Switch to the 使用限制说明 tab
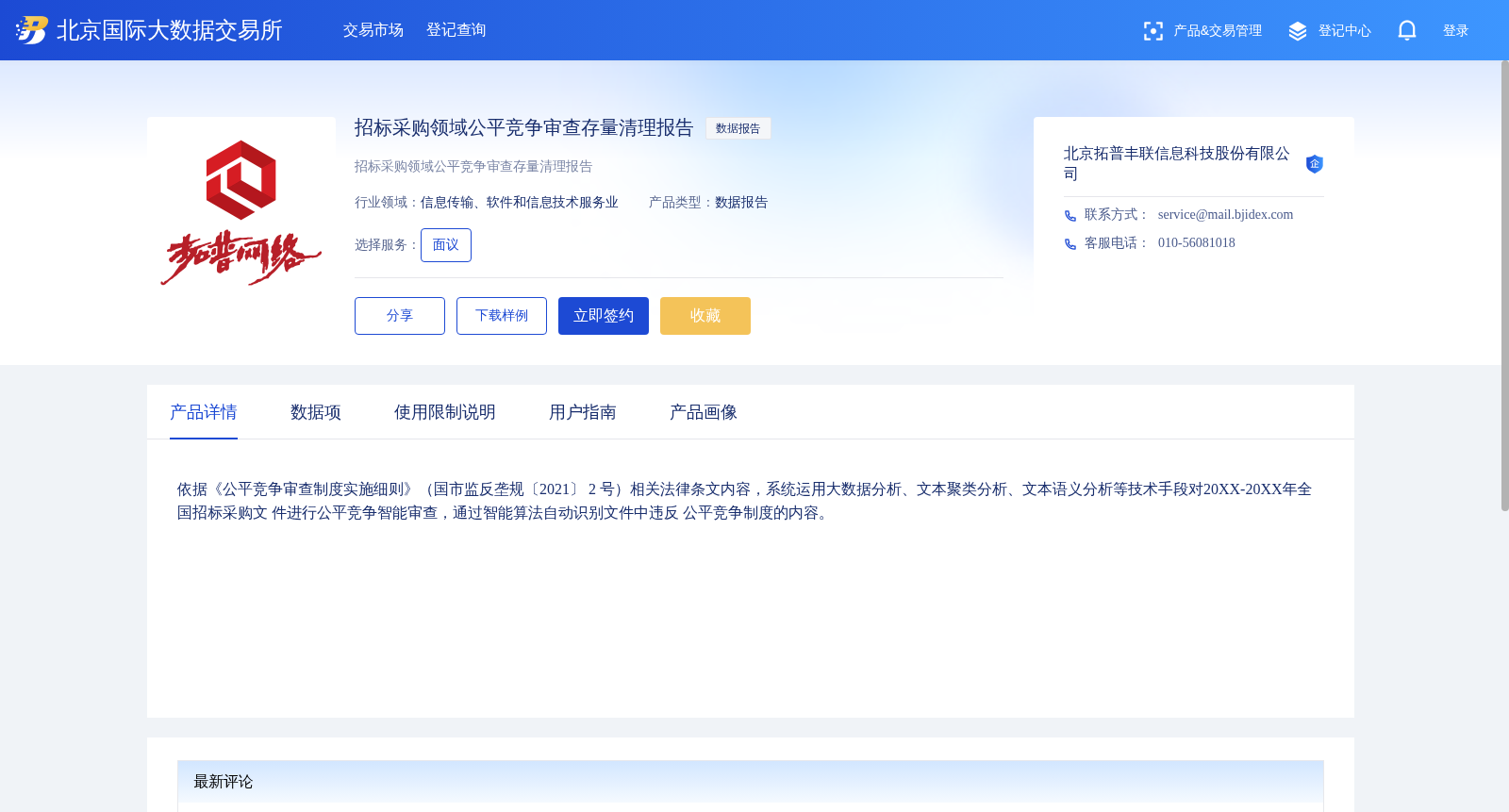This screenshot has width=1509, height=812. click(x=445, y=412)
